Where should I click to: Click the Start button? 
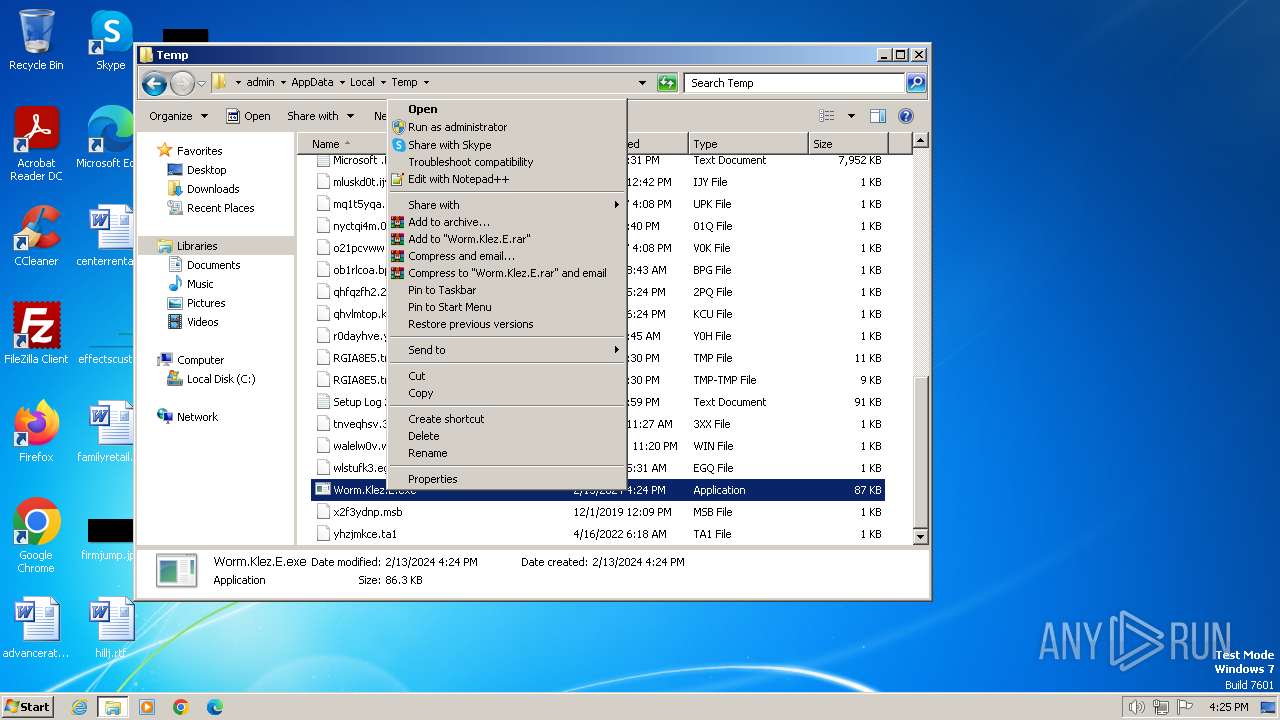click(x=27, y=707)
